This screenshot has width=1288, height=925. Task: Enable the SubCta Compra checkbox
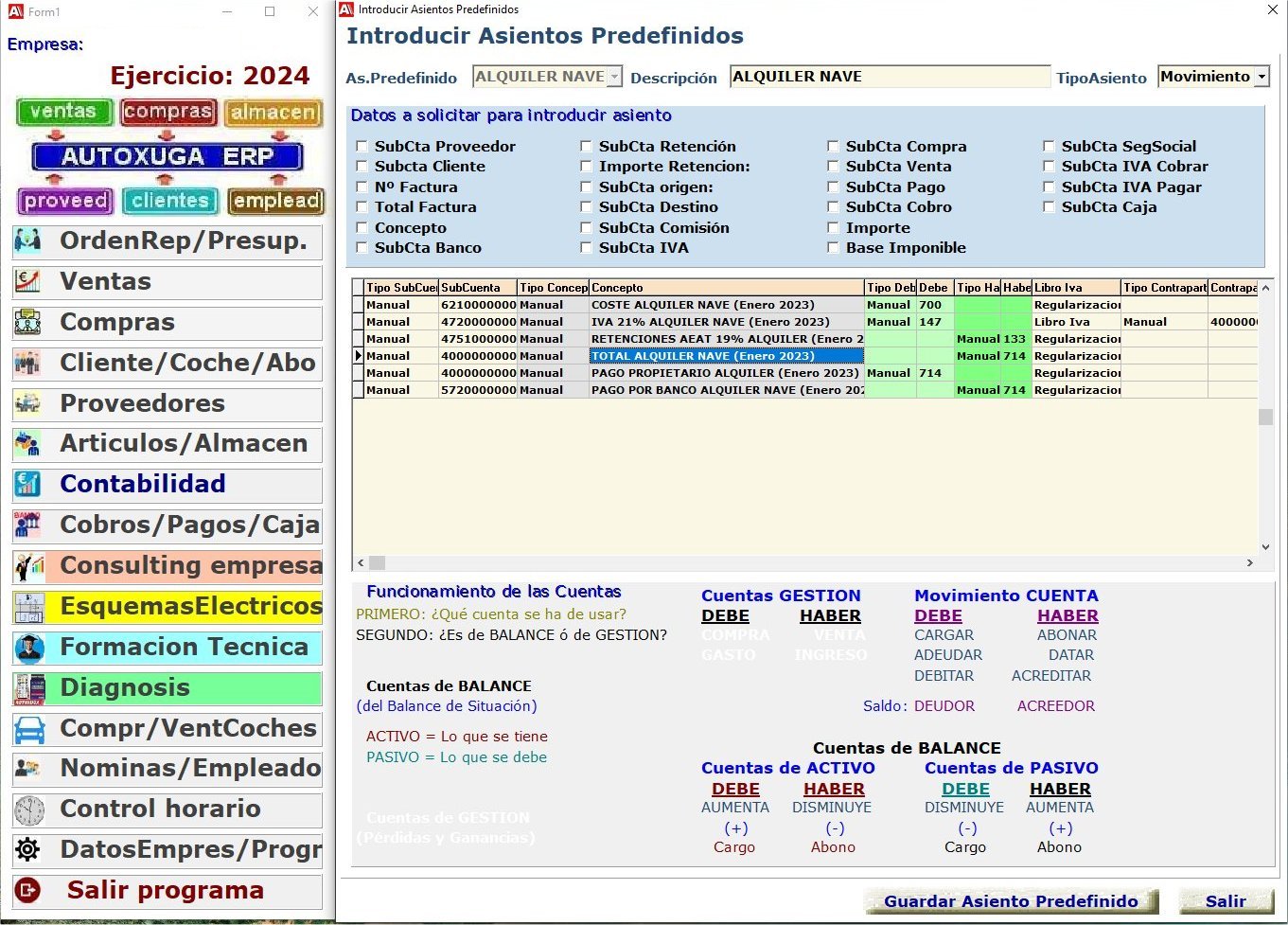click(x=833, y=147)
